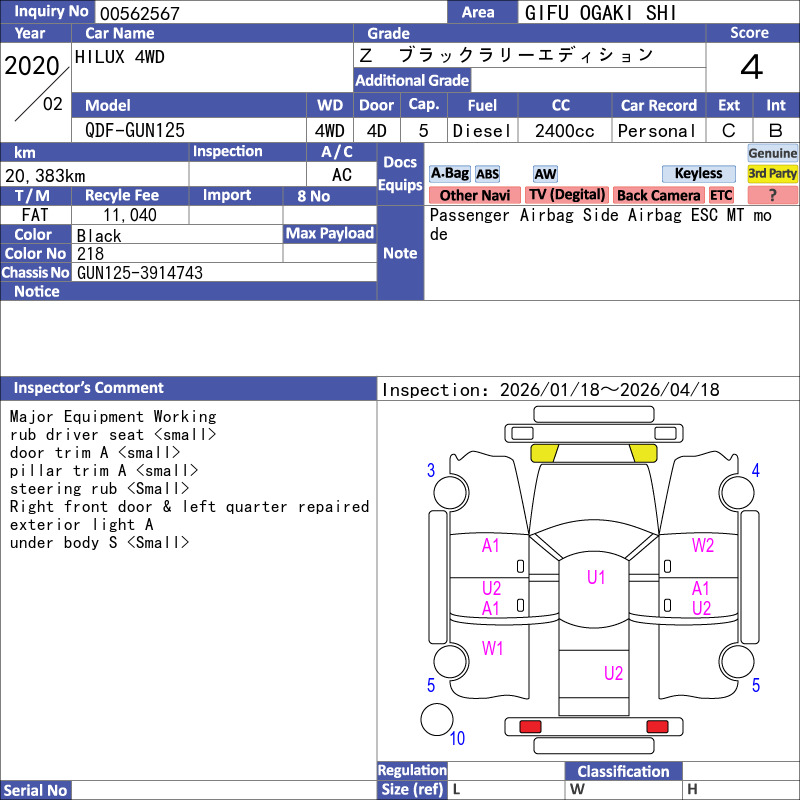800x800 pixels.
Task: Click the Inquiry No value 00562567
Action: 138,13
